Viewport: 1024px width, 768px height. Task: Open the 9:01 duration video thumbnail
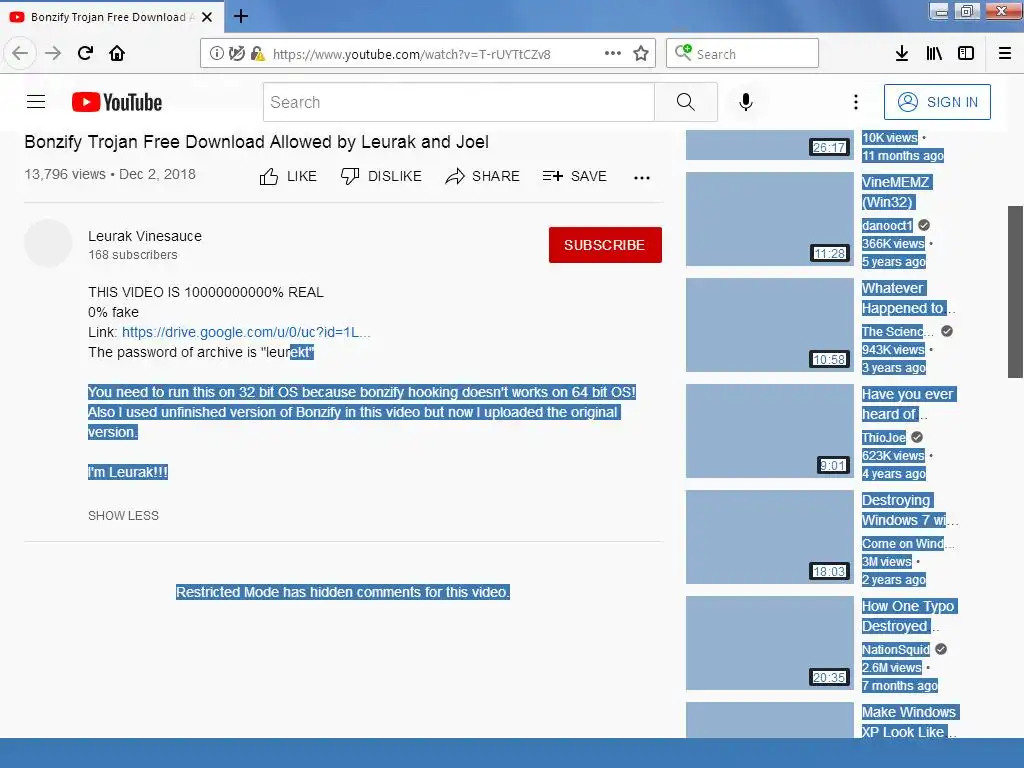[x=769, y=431]
